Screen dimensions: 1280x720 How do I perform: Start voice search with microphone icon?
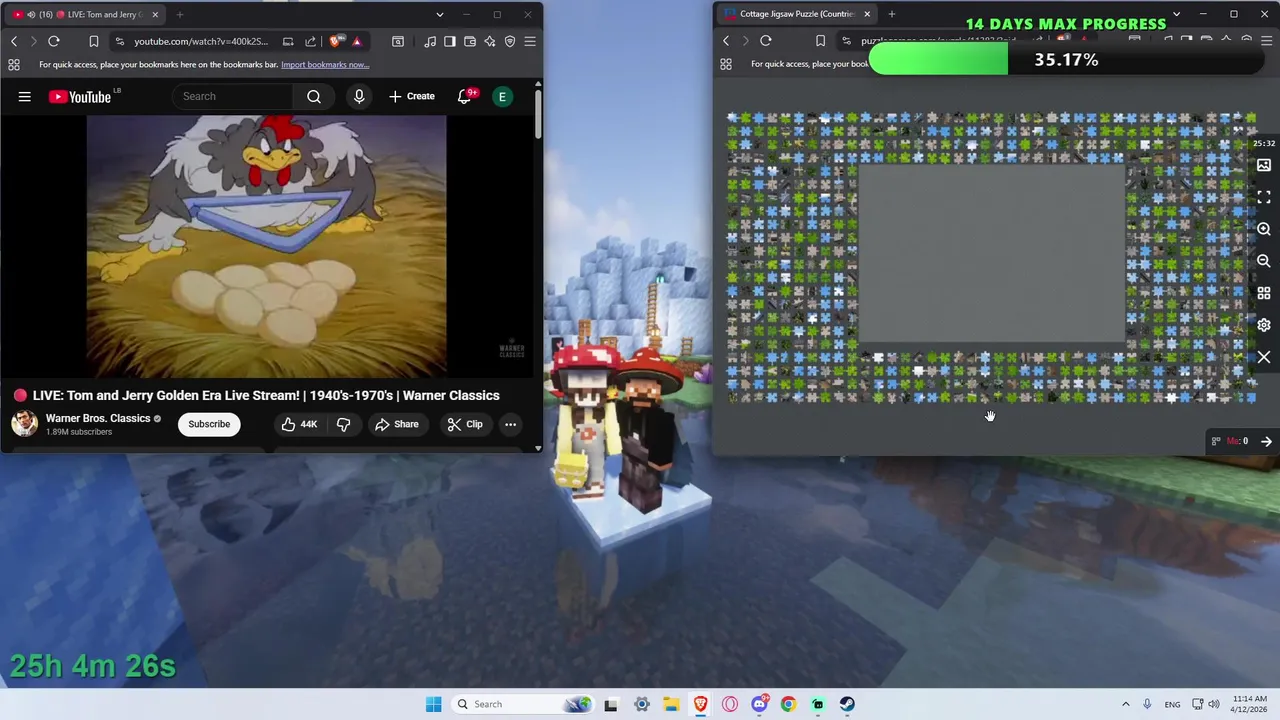(359, 96)
